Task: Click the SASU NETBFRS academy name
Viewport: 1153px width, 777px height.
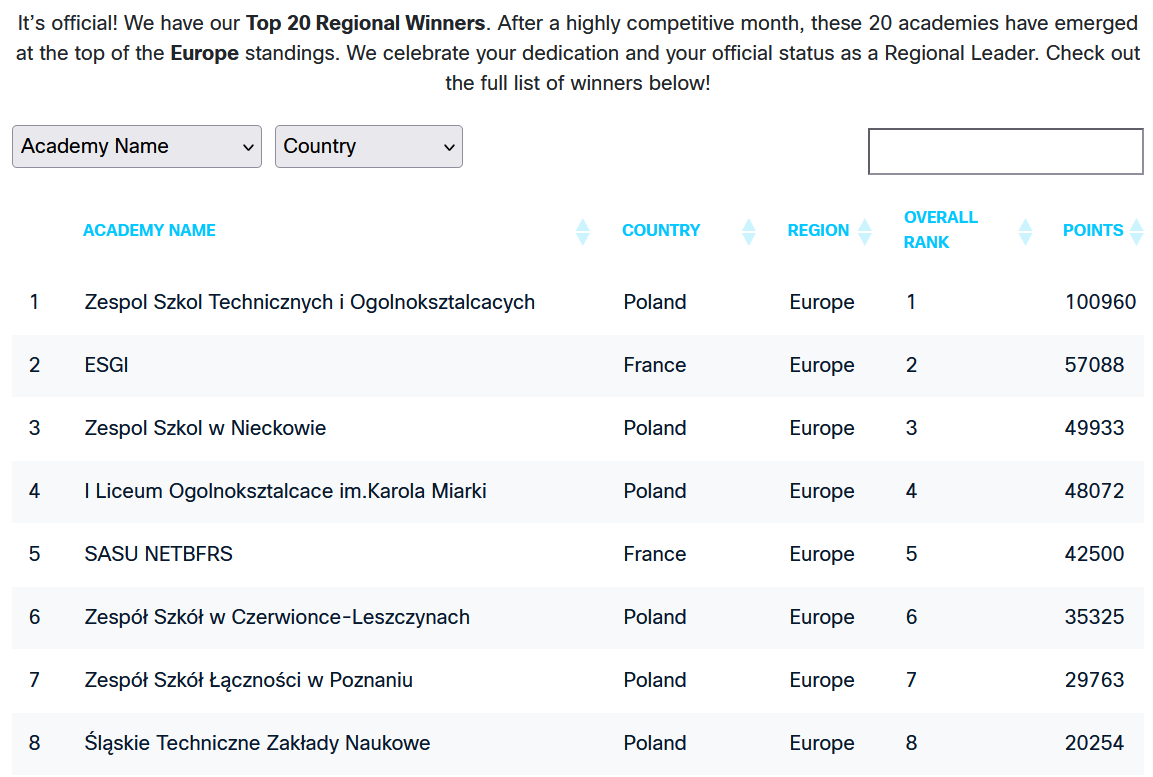Action: [158, 554]
